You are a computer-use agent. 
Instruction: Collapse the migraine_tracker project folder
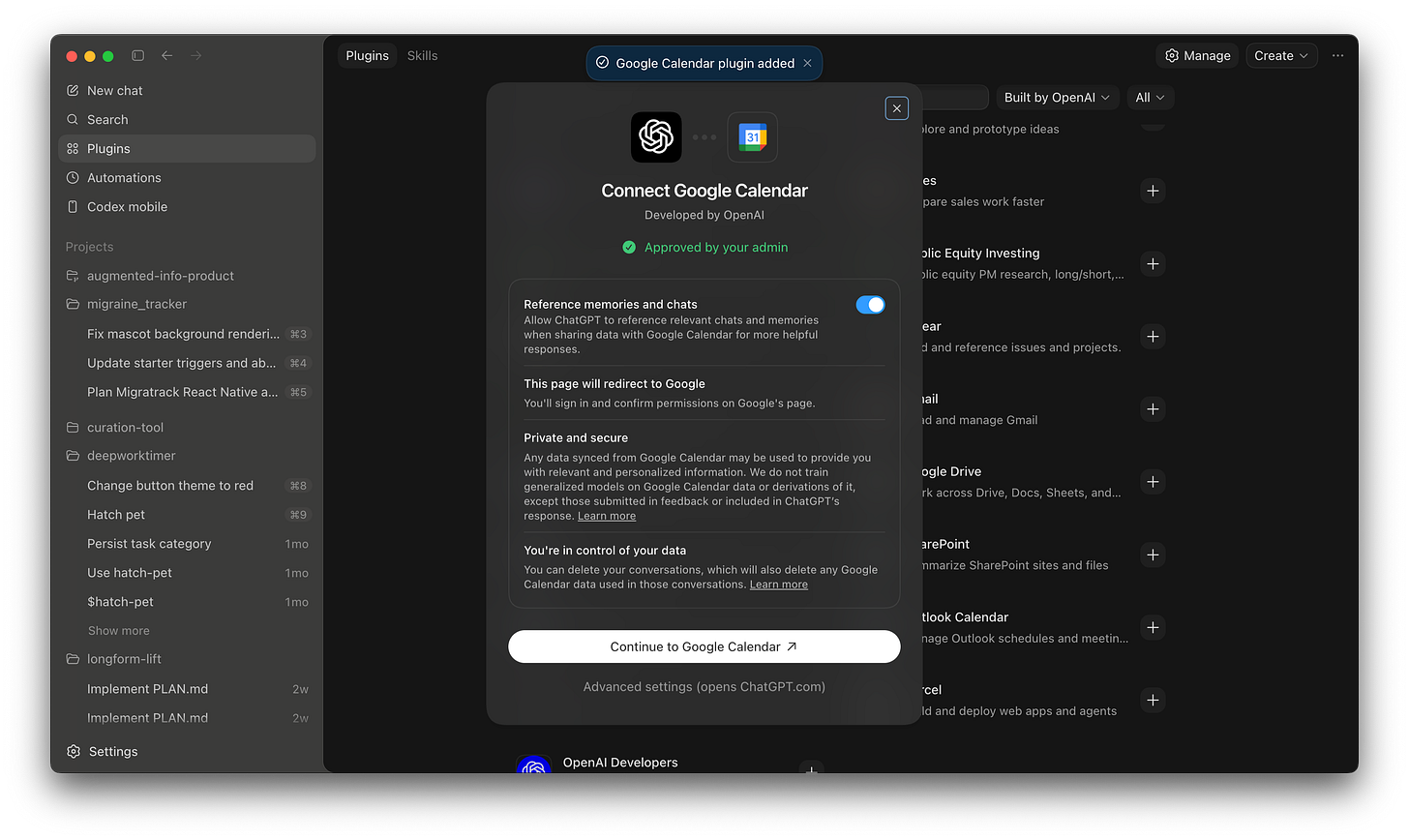(73, 304)
